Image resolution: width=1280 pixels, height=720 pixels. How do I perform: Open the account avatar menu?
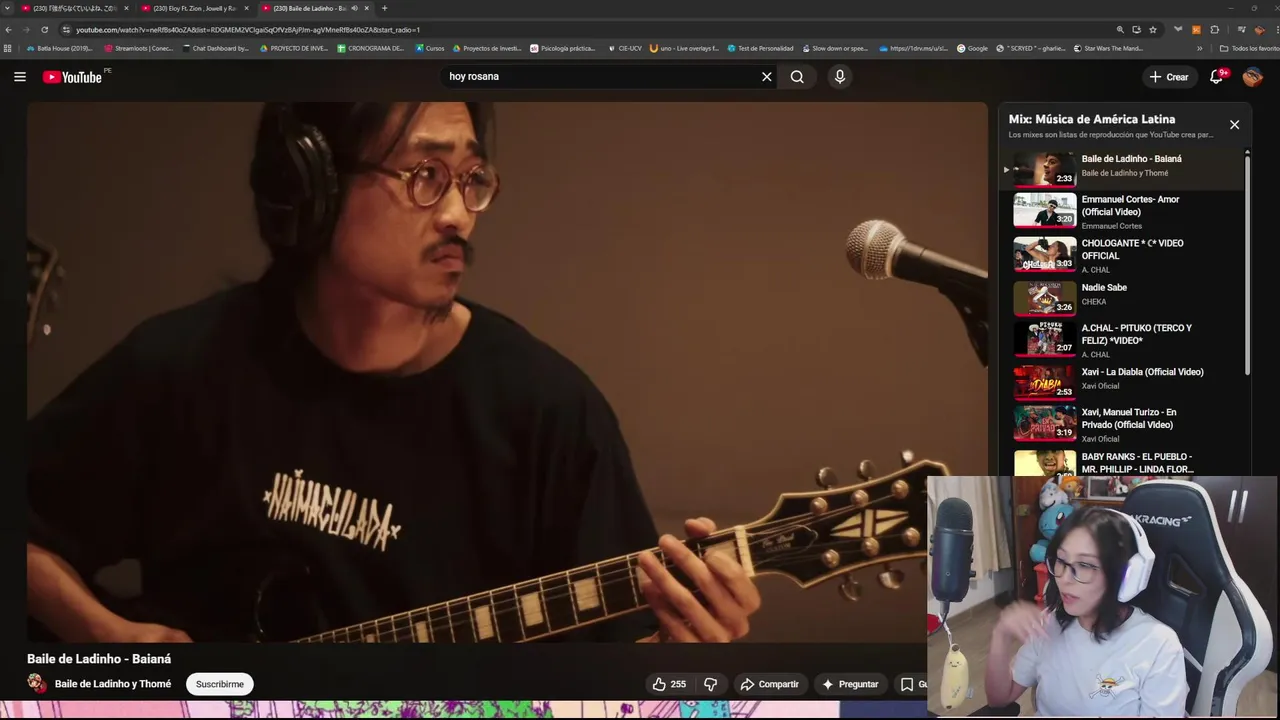(x=1252, y=77)
